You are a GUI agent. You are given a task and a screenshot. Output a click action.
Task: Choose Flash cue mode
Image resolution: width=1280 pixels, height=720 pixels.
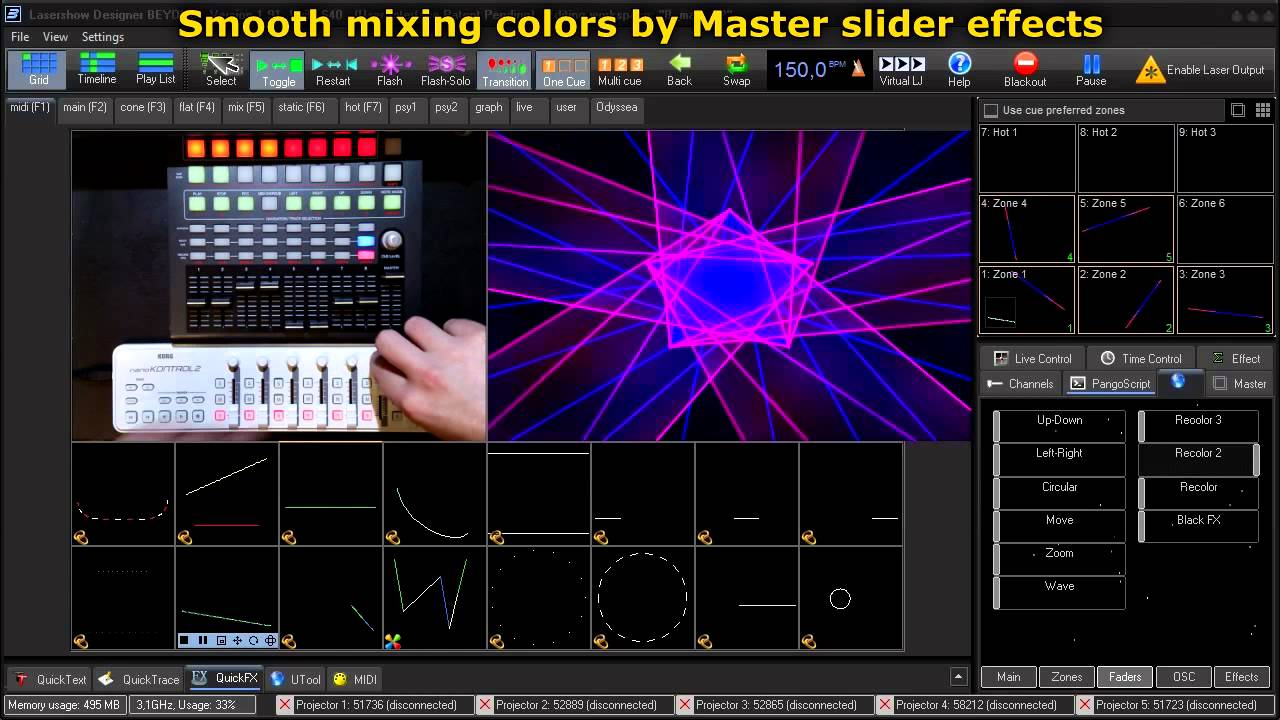390,70
